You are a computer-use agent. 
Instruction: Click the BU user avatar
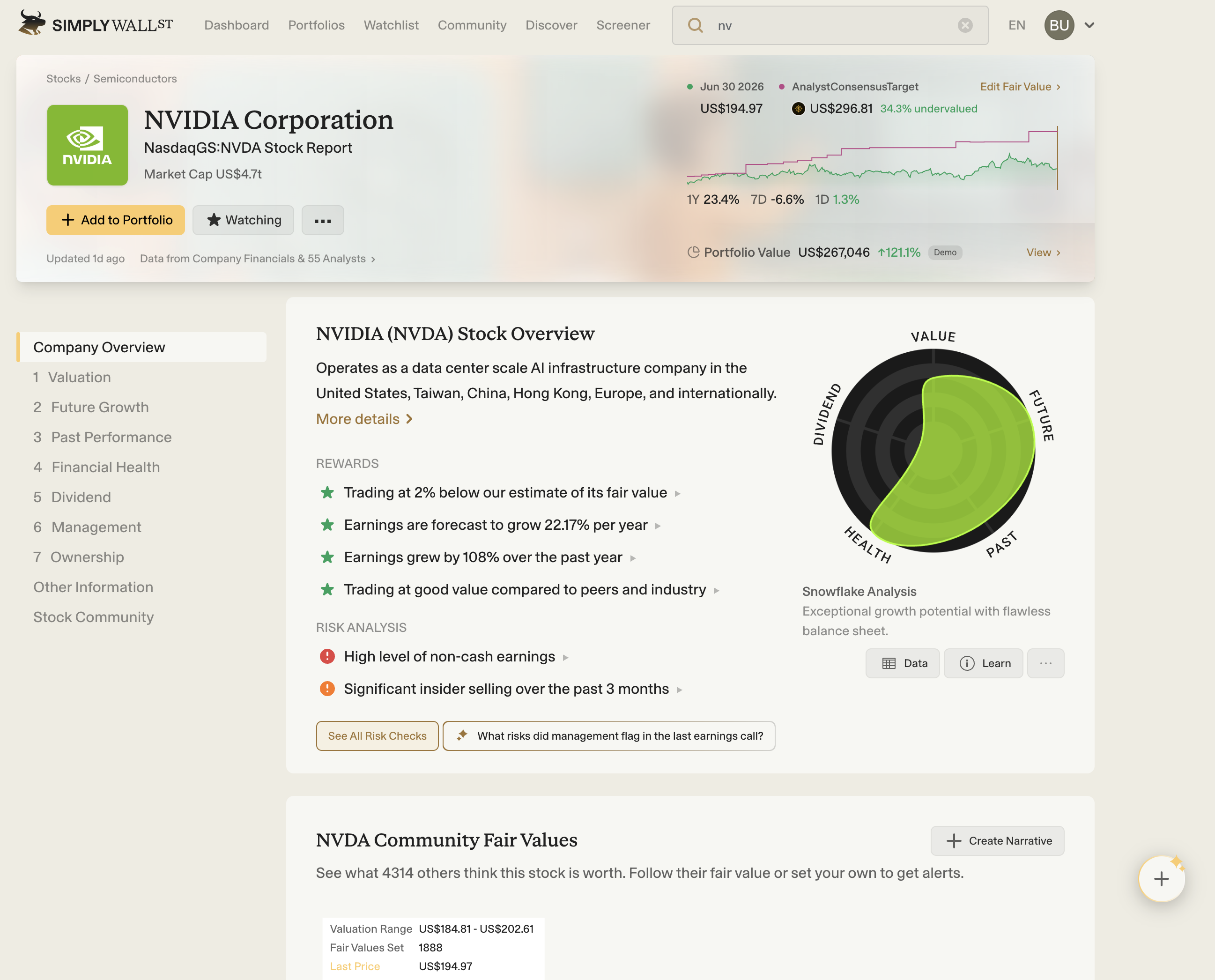1059,25
